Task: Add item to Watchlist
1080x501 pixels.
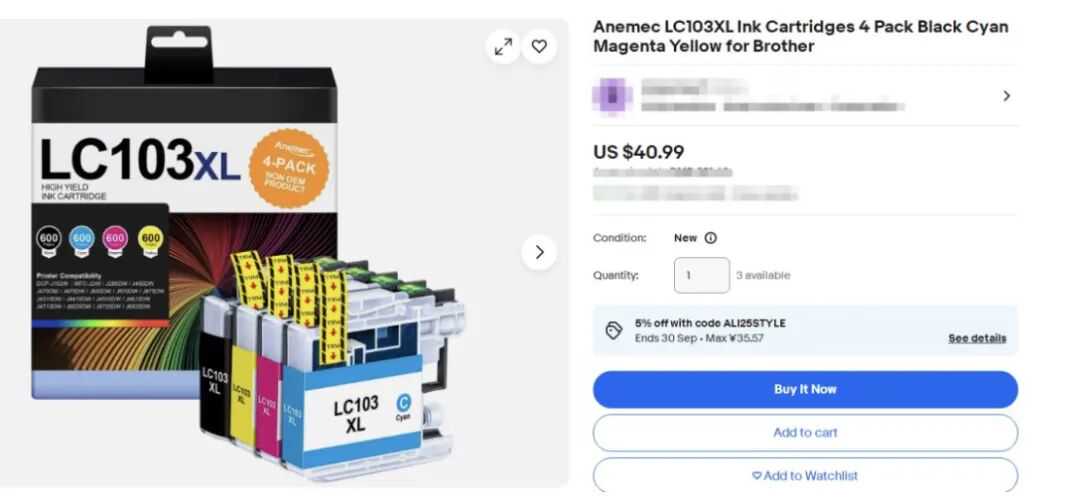Action: [x=805, y=476]
